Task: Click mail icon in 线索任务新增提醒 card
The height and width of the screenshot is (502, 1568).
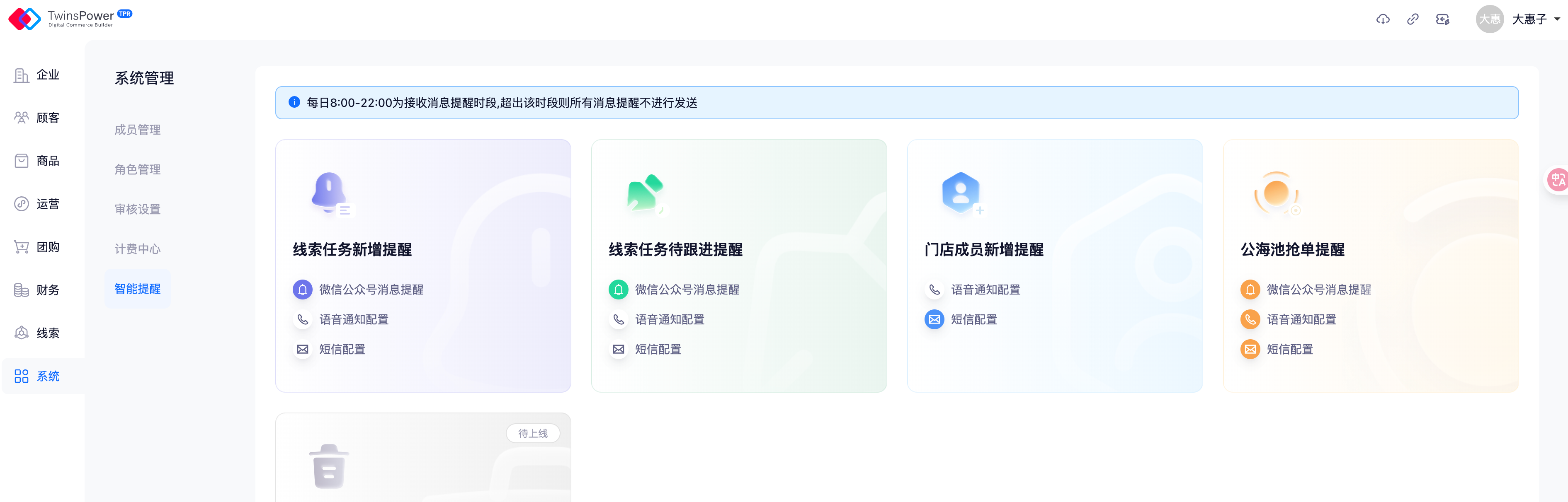Action: (x=303, y=349)
